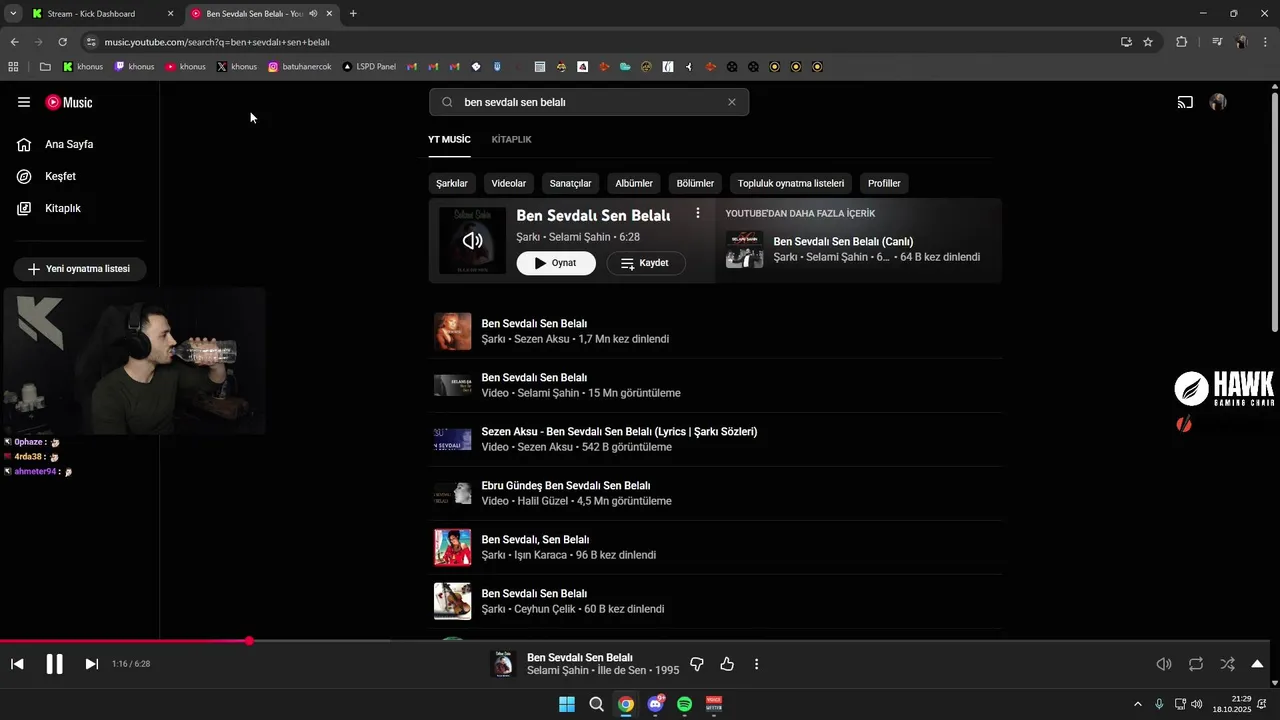1280x720 pixels.
Task: Open Selami Şahin video with 15 Mn görüntüleme
Action: click(x=715, y=385)
